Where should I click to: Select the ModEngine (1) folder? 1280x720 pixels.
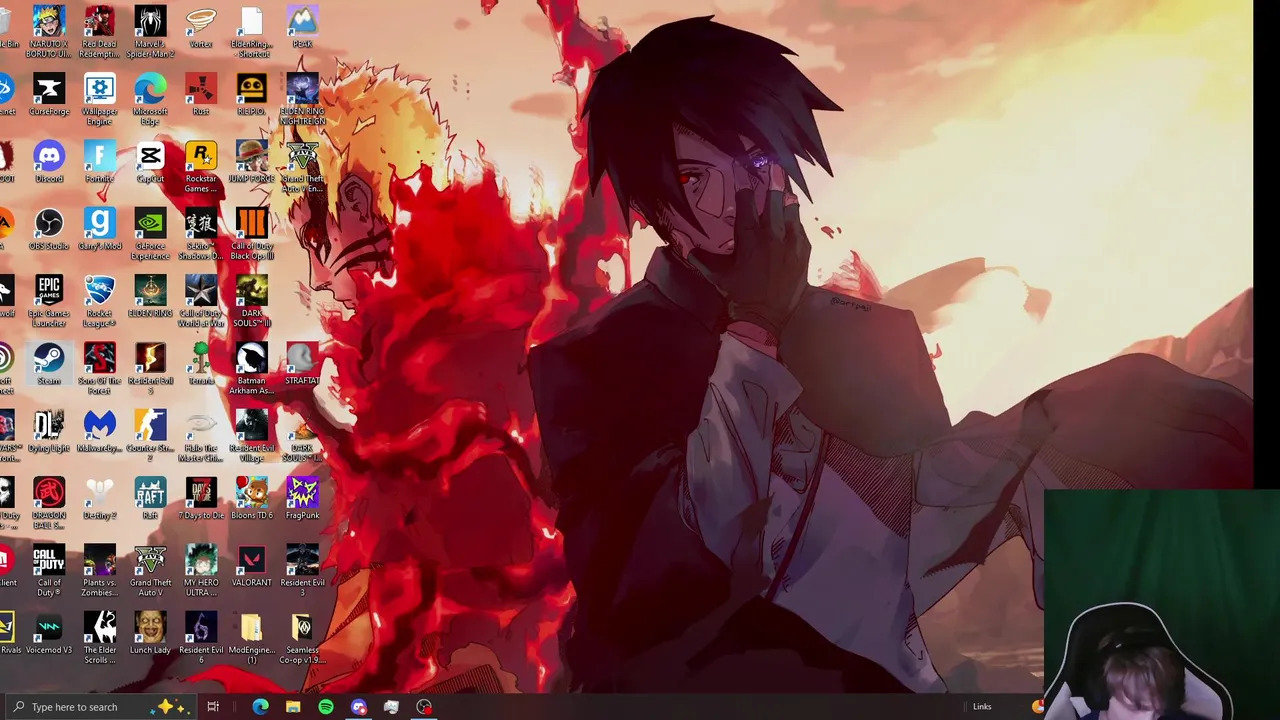click(x=251, y=637)
